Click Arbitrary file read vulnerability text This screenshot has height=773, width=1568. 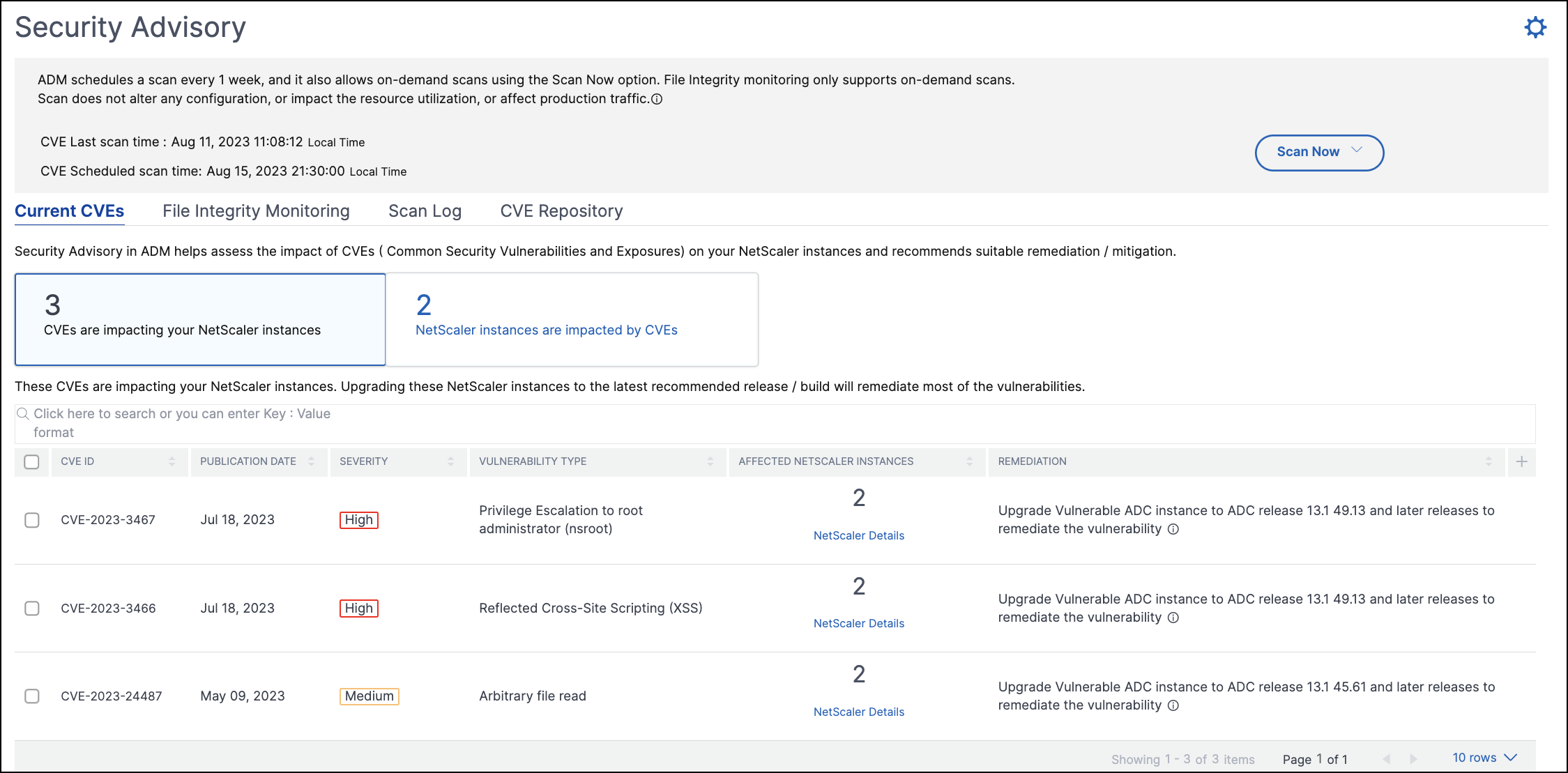[x=533, y=696]
